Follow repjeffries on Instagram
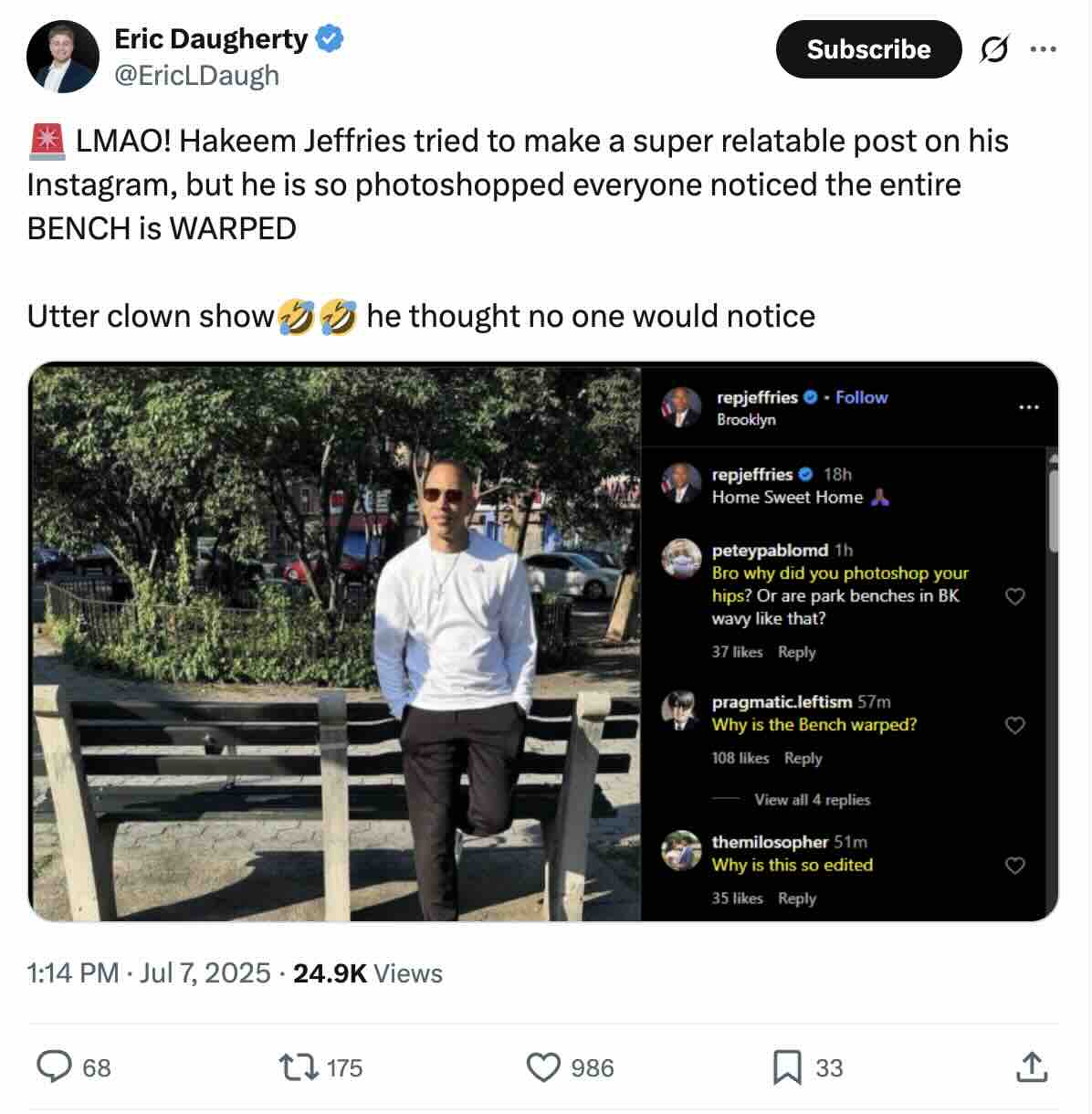Screen dimensions: 1092x1114 click(861, 397)
